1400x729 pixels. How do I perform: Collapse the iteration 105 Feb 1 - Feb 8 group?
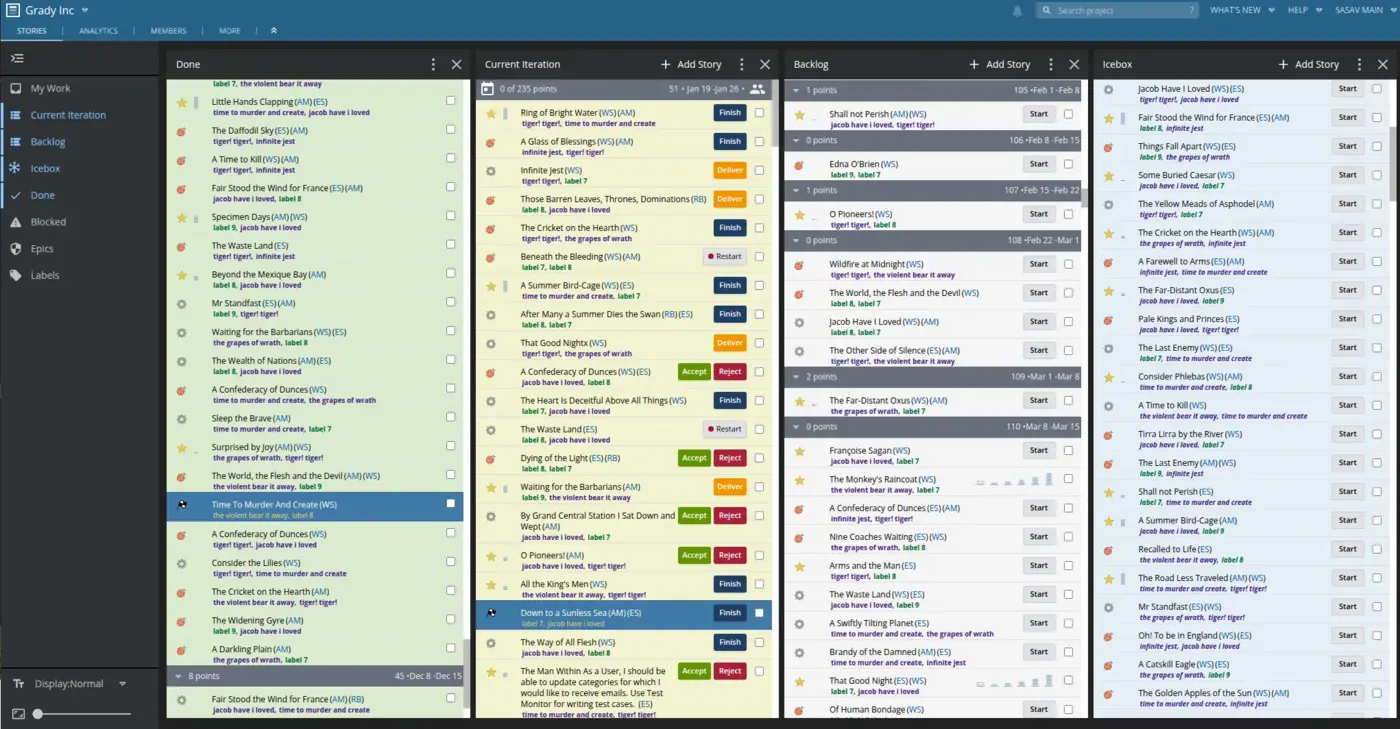tap(796, 90)
